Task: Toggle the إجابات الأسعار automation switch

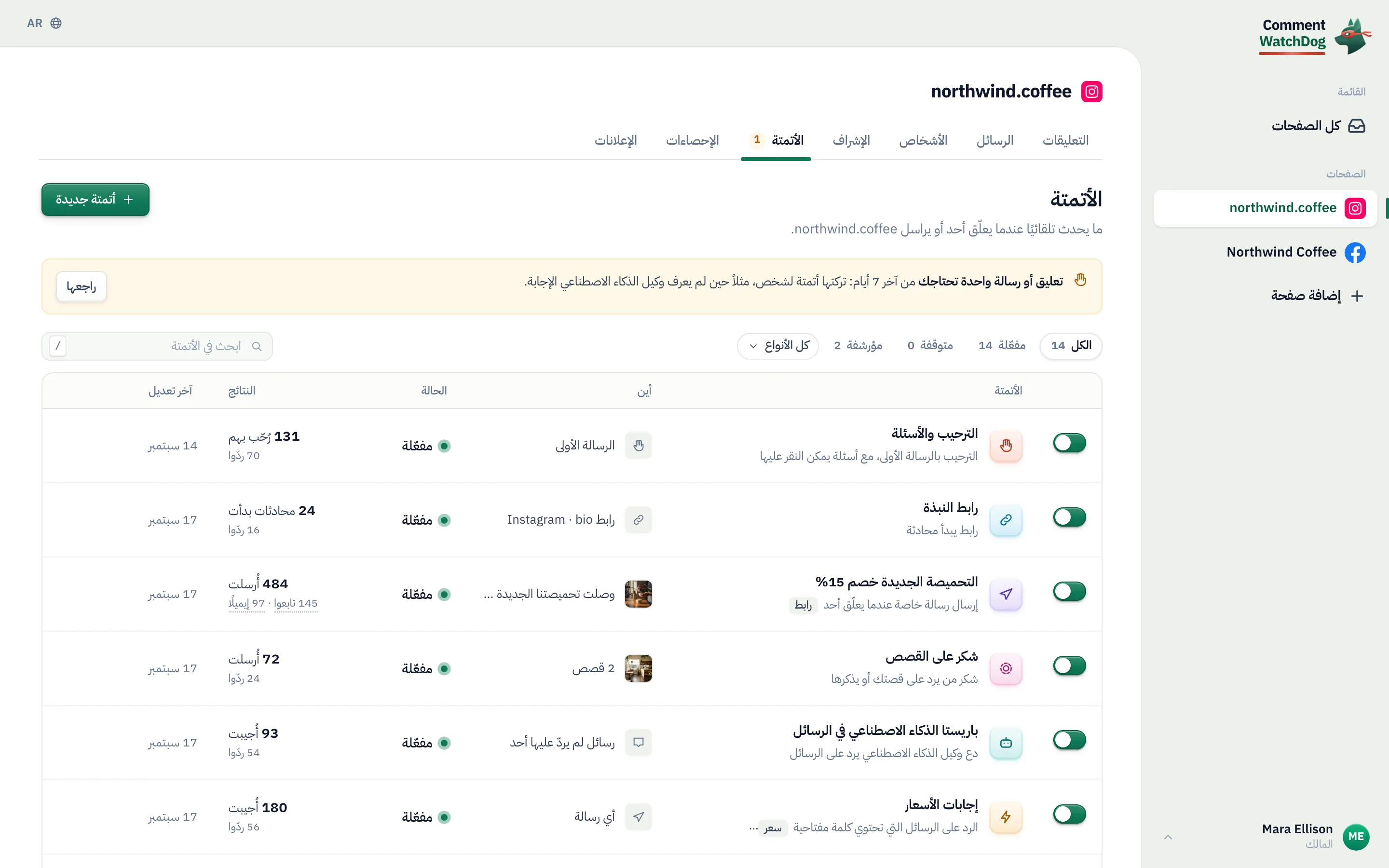Action: [x=1069, y=814]
